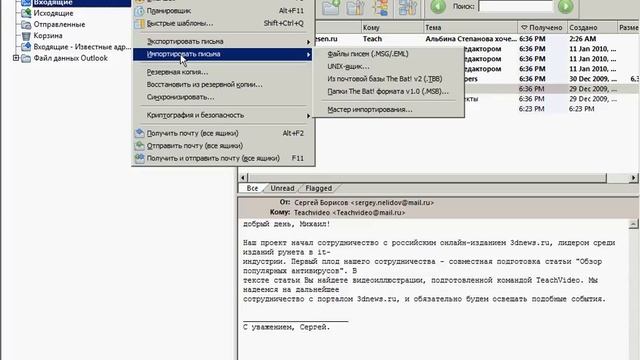
Task: Click the message body scroll-up arrow
Action: tap(633, 224)
